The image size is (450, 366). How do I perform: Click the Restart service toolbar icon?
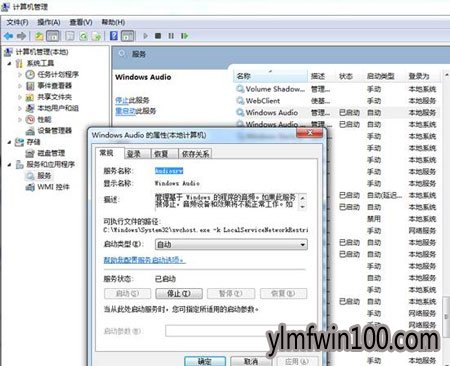tap(184, 36)
